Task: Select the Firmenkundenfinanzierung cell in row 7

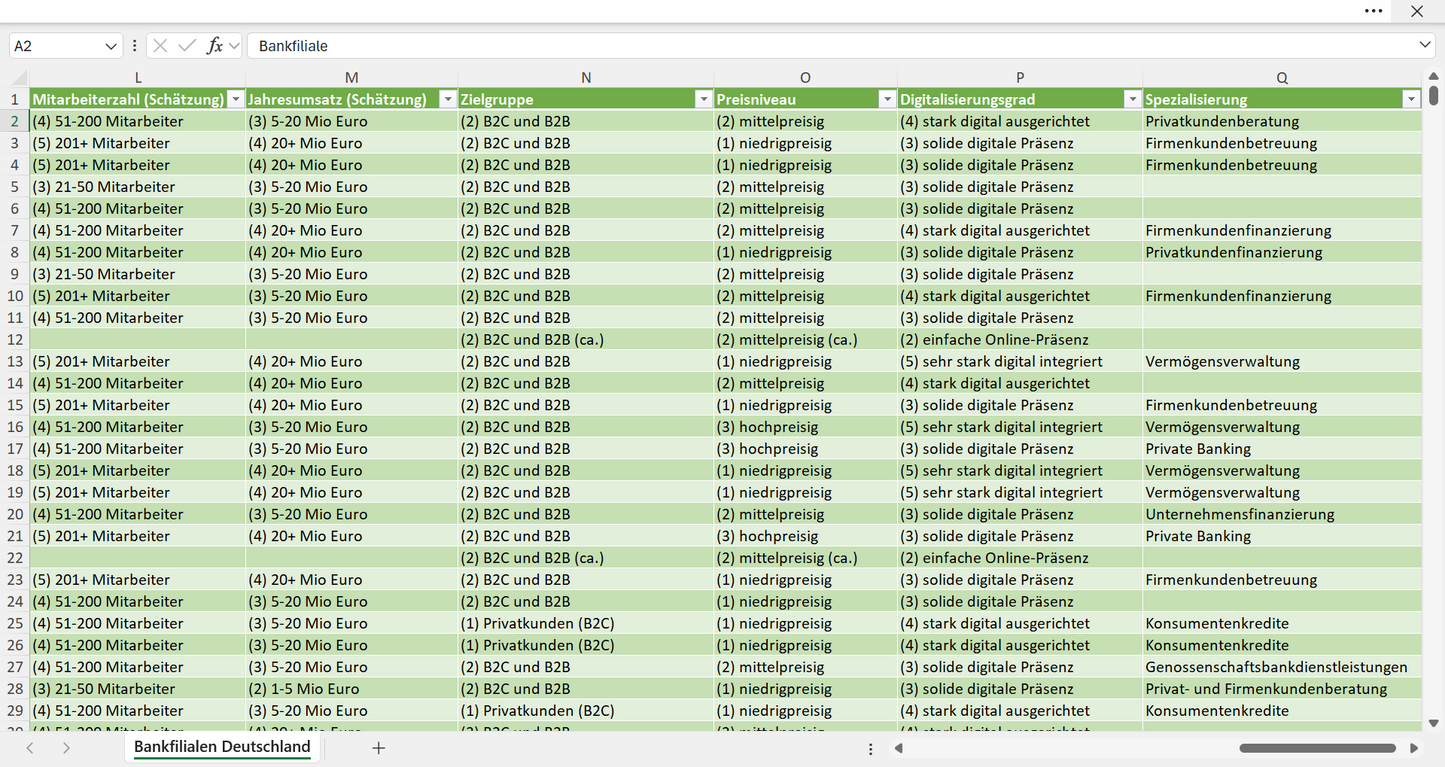Action: (x=1282, y=230)
